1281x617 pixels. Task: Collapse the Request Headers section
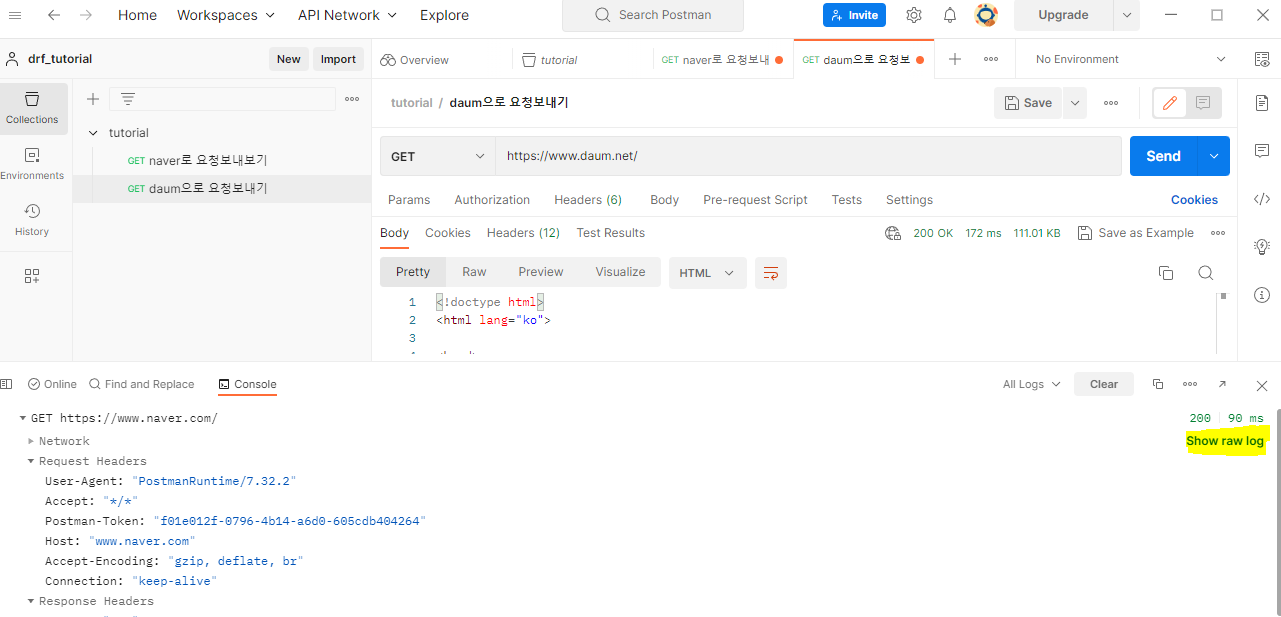click(31, 461)
